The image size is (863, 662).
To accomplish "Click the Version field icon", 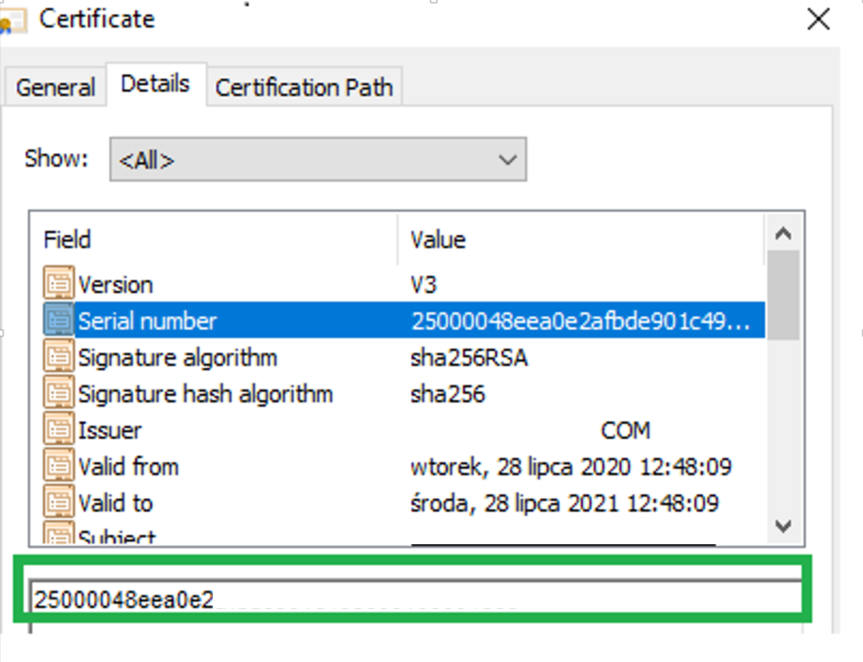I will (x=60, y=285).
